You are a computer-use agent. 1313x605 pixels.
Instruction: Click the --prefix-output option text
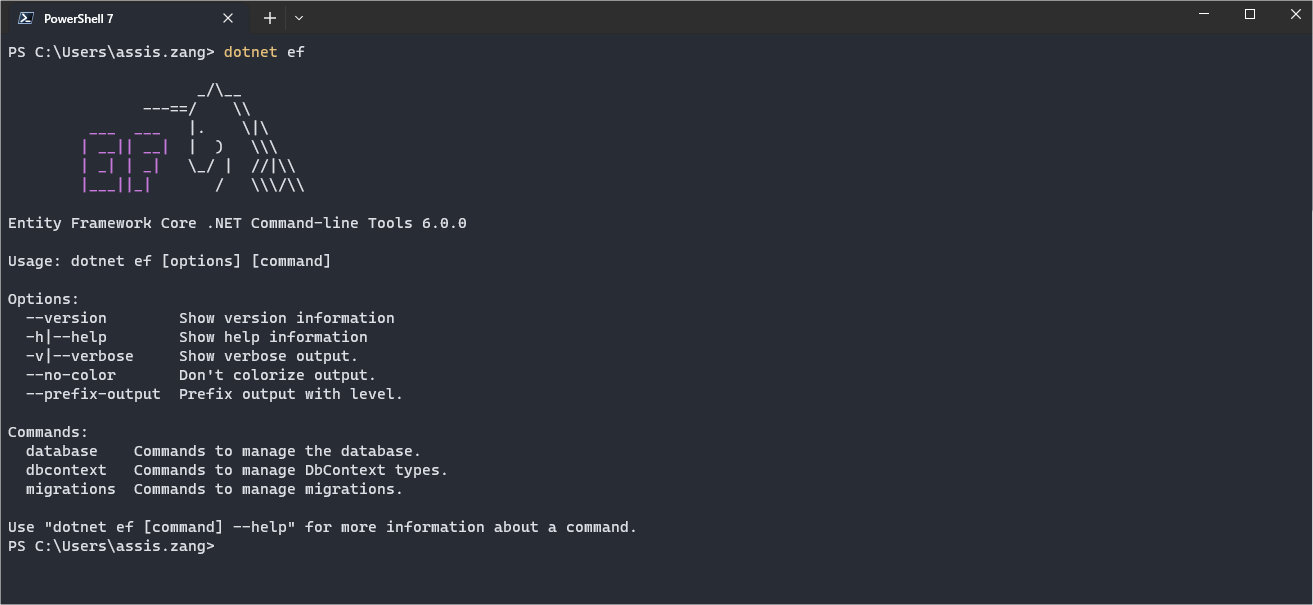(93, 394)
